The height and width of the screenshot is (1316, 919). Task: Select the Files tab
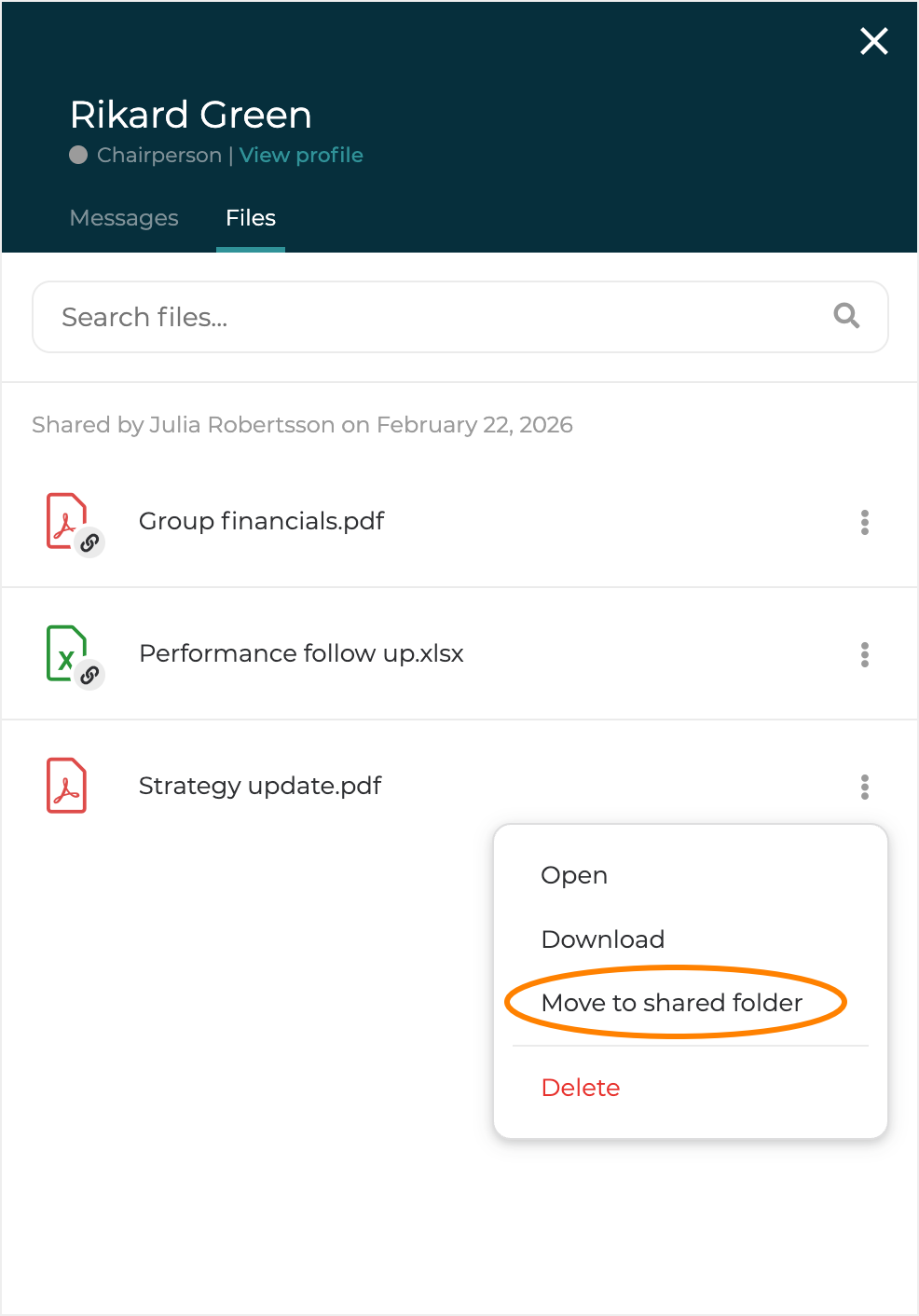coord(251,218)
